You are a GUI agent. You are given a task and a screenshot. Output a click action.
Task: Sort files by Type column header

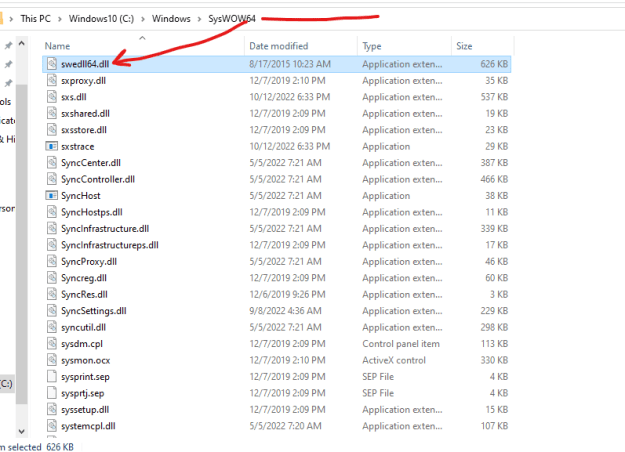pos(371,46)
